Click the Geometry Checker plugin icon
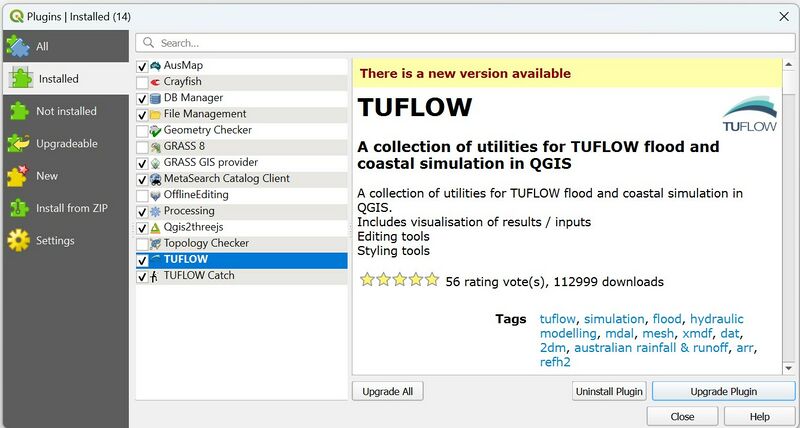This screenshot has height=428, width=800. click(156, 130)
